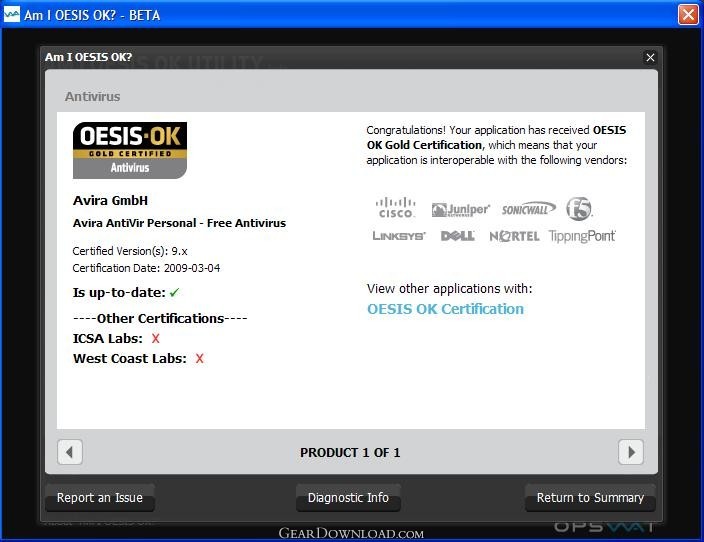Open the OESIS OK Certification link
Viewport: 704px width, 542px height.
445,309
